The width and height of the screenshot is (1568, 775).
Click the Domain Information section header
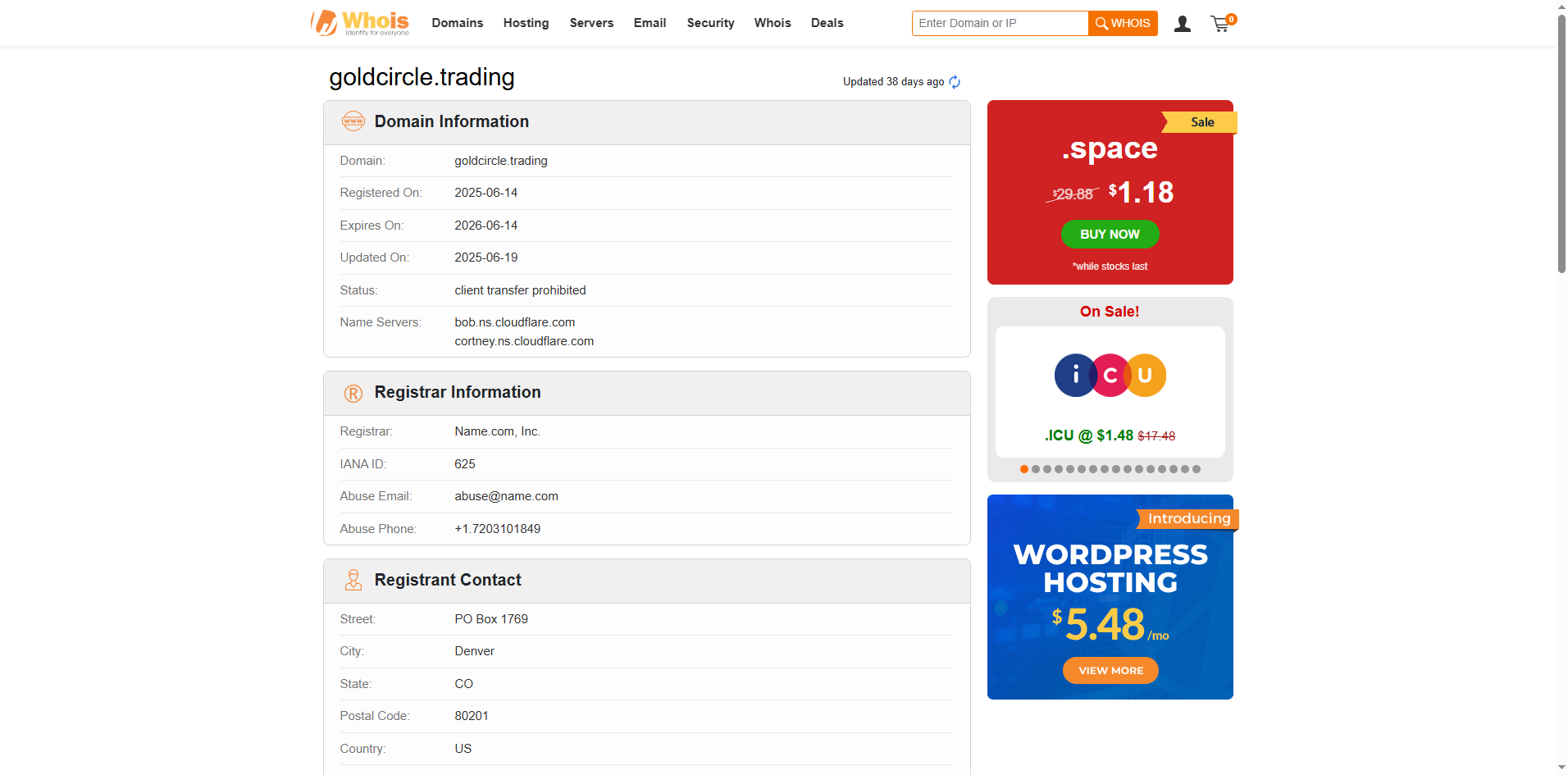[647, 122]
